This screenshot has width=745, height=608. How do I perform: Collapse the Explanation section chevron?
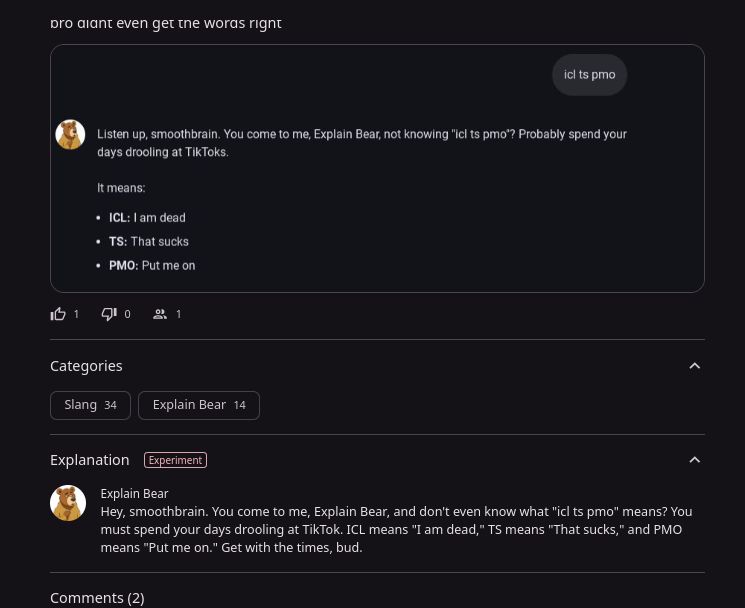point(694,460)
